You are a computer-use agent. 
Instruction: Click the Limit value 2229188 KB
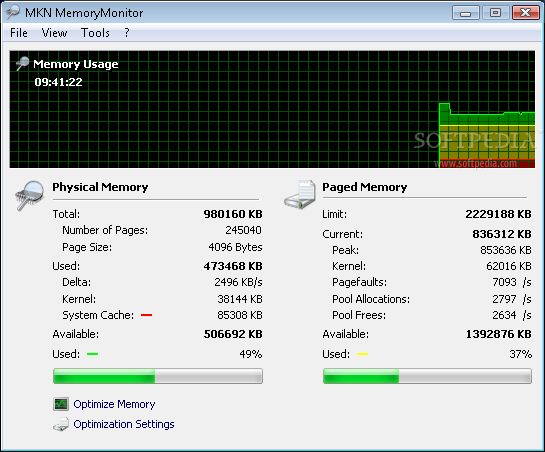click(x=498, y=214)
